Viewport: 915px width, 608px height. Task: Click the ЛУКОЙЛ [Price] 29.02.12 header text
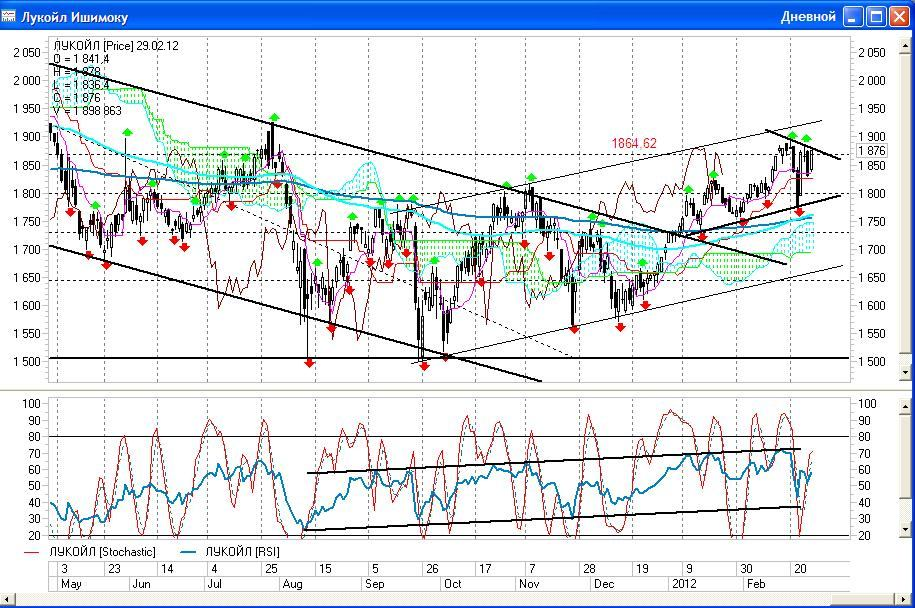pyautogui.click(x=116, y=46)
